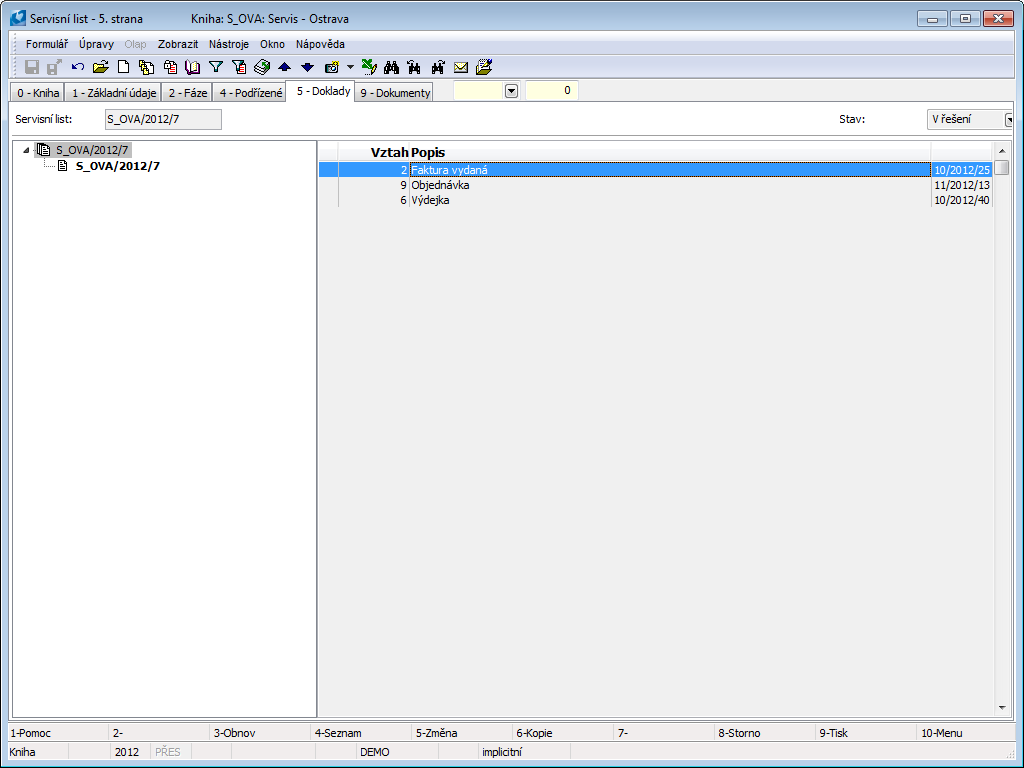Select root tree item S_OVA/2012/7

click(x=91, y=150)
